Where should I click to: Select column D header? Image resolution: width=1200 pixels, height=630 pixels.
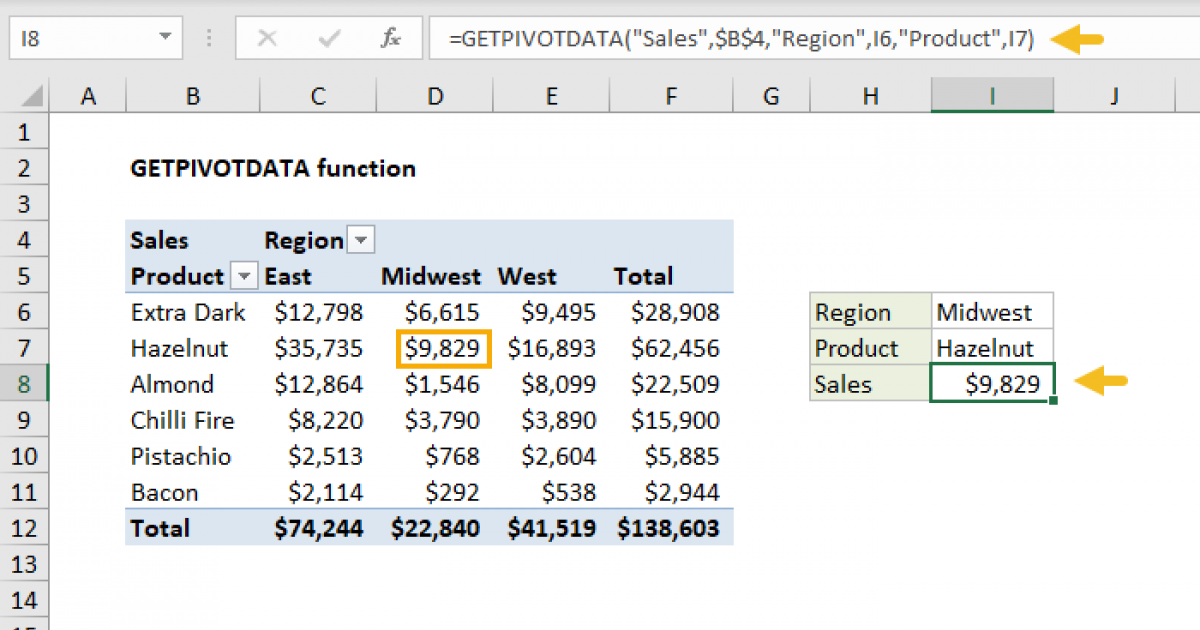point(435,95)
